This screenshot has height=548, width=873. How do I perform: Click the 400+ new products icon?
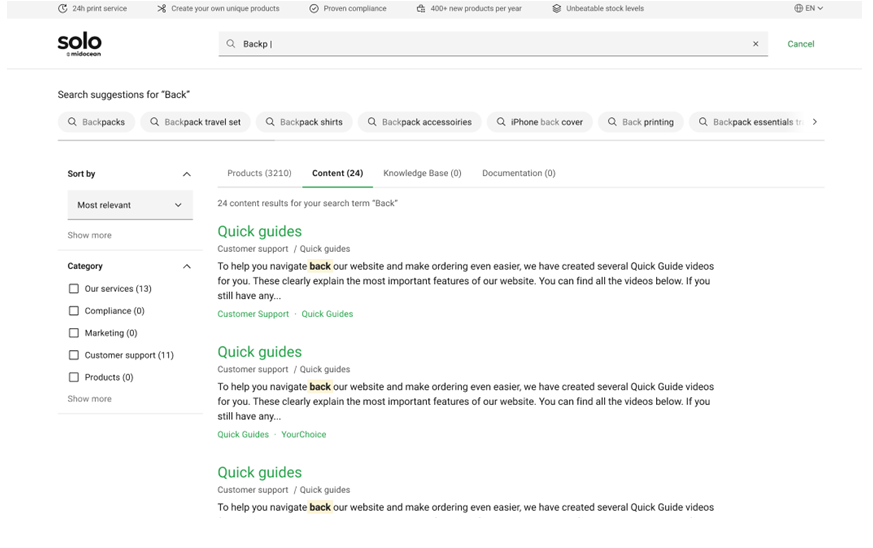(x=421, y=8)
